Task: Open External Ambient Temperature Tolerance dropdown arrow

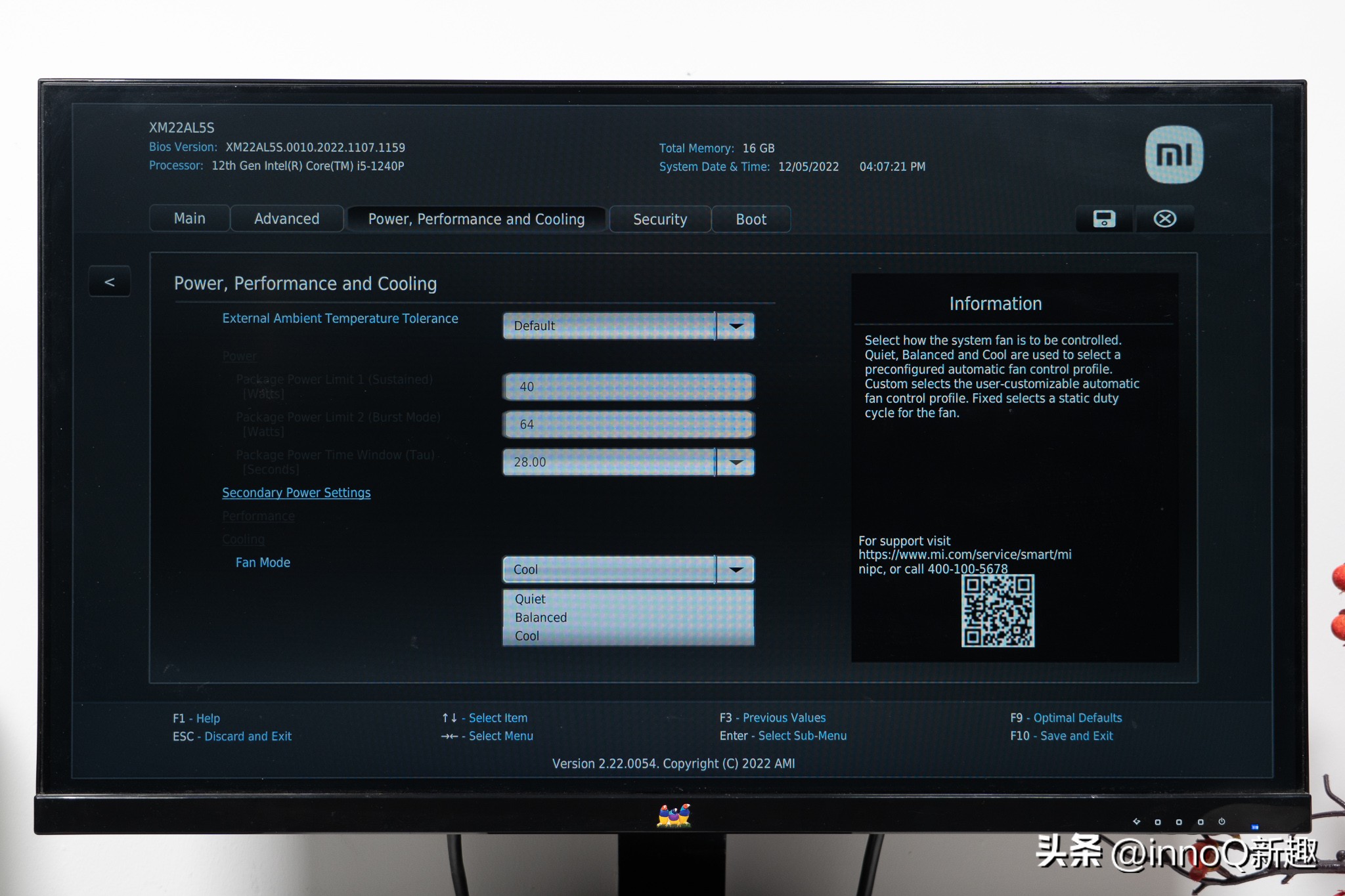Action: coord(736,326)
